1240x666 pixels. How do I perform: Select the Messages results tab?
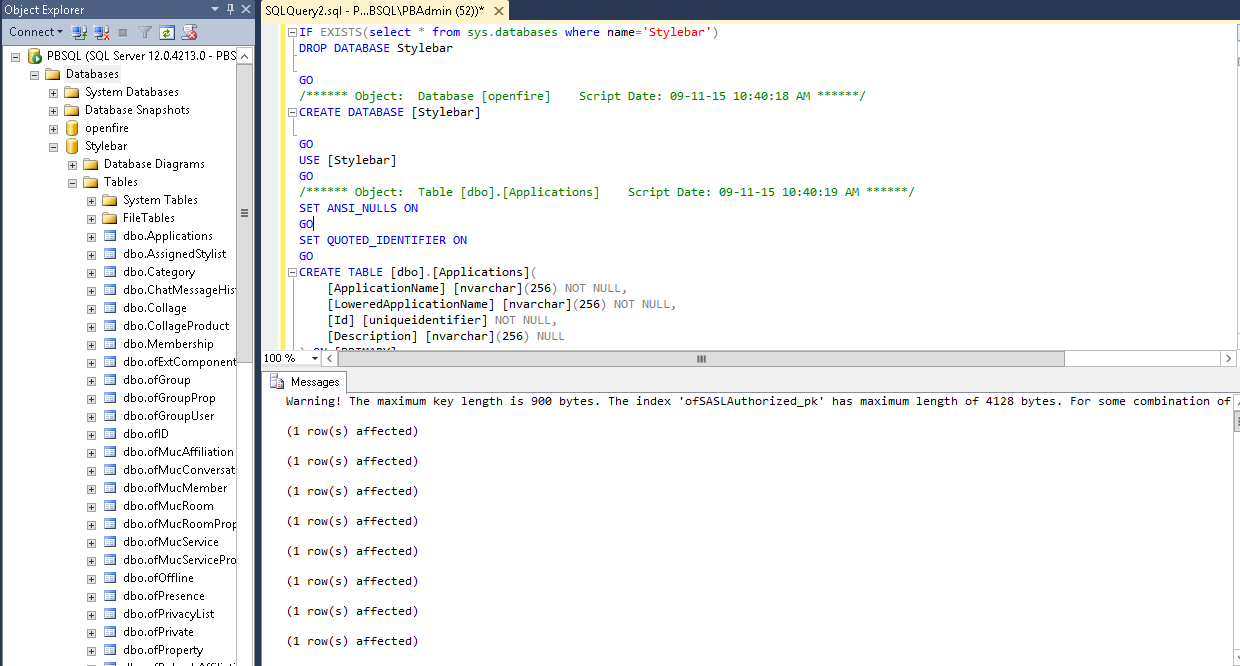pos(306,382)
